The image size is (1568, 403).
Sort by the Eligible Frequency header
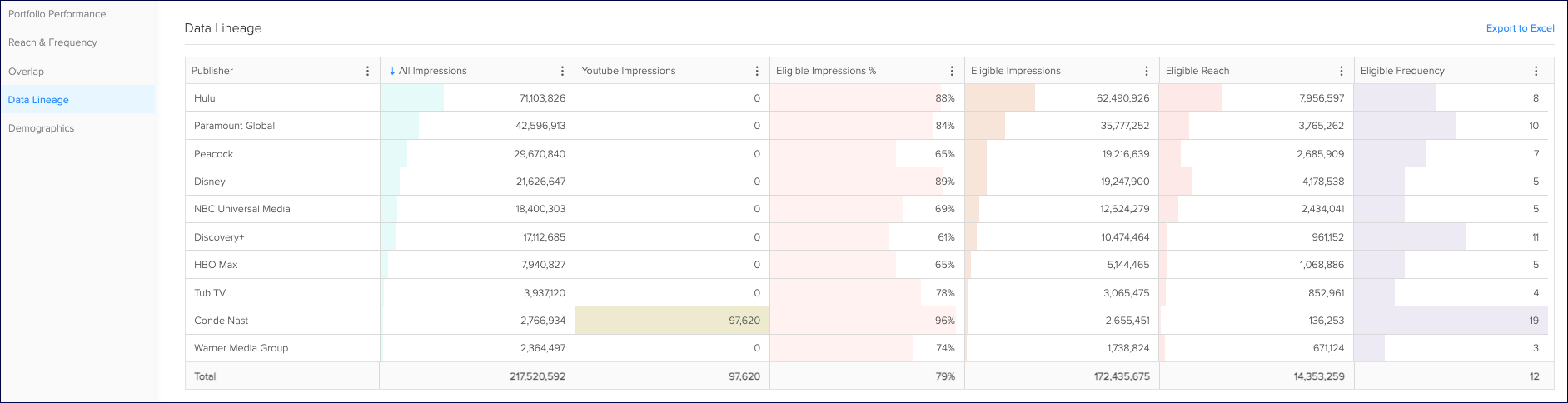[1402, 71]
